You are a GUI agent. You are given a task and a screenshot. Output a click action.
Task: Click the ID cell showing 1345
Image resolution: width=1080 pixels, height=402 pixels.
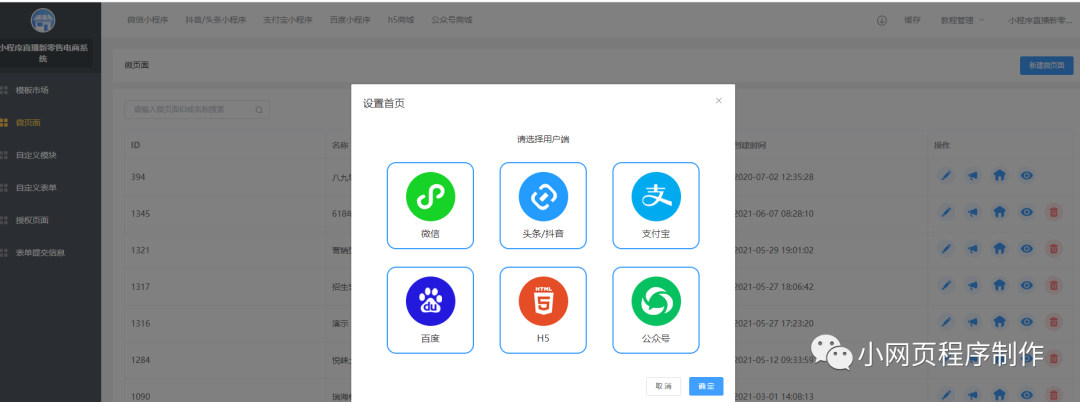(x=140, y=213)
